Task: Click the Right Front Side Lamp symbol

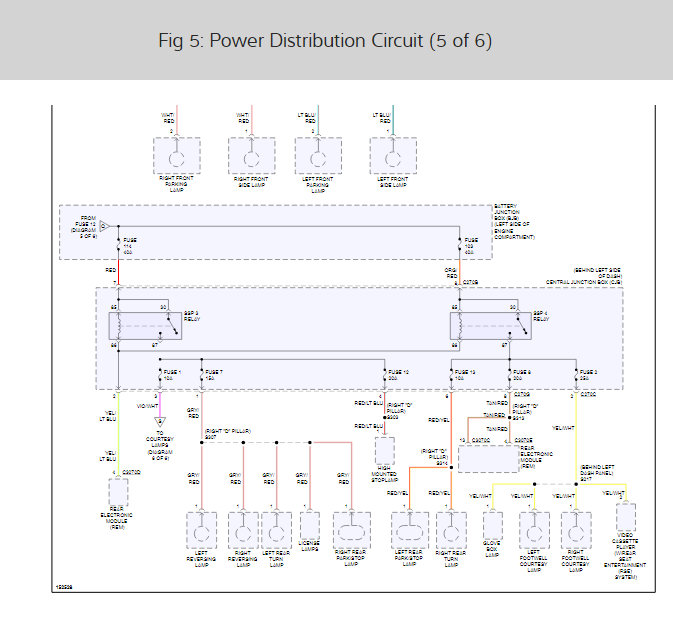Action: [x=252, y=155]
